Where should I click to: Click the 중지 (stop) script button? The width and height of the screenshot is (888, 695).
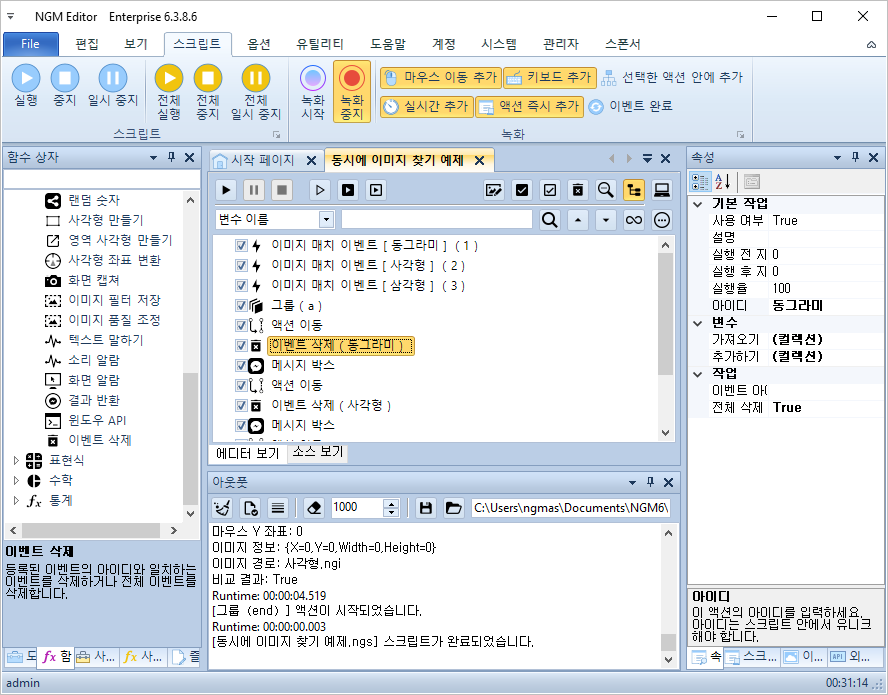(x=65, y=86)
